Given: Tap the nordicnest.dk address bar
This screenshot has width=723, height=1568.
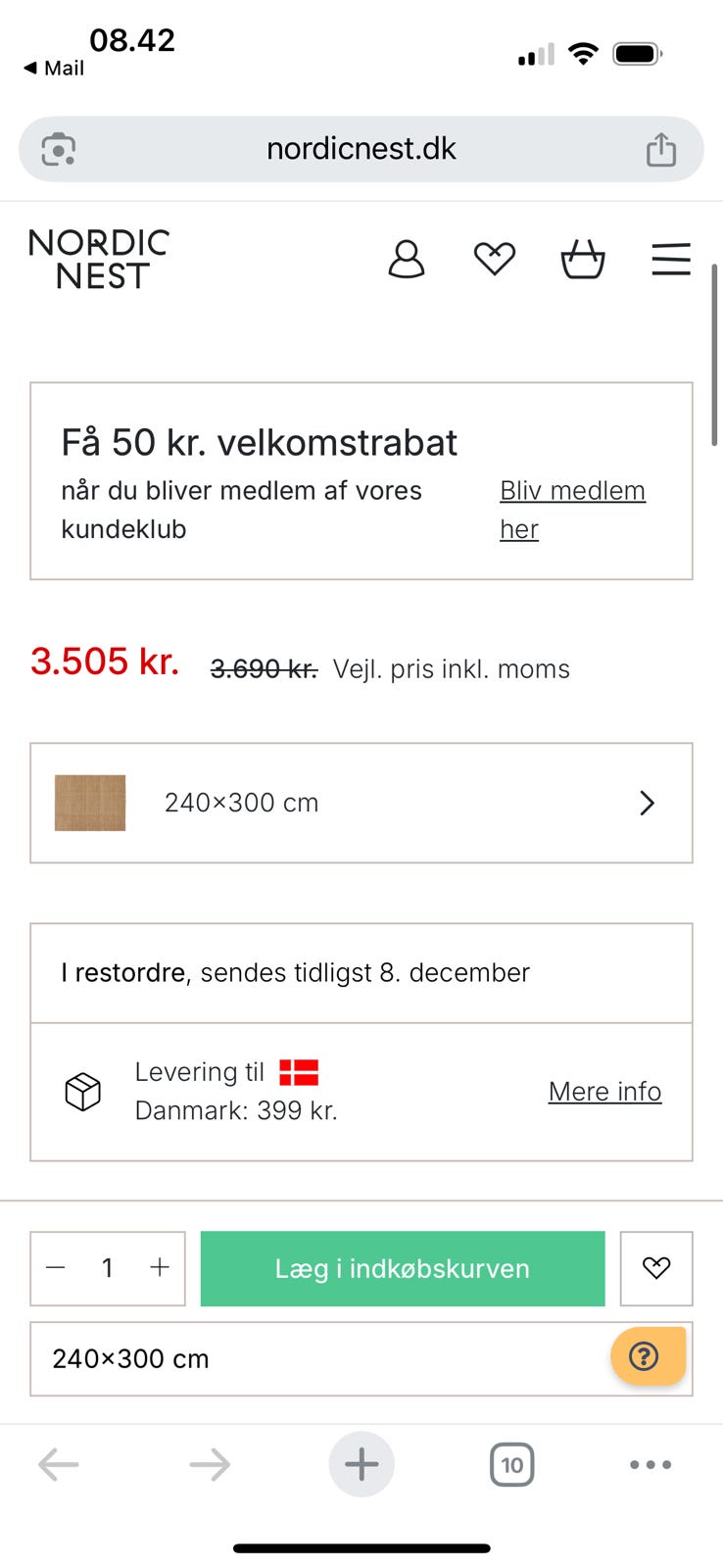Looking at the screenshot, I should (x=361, y=149).
